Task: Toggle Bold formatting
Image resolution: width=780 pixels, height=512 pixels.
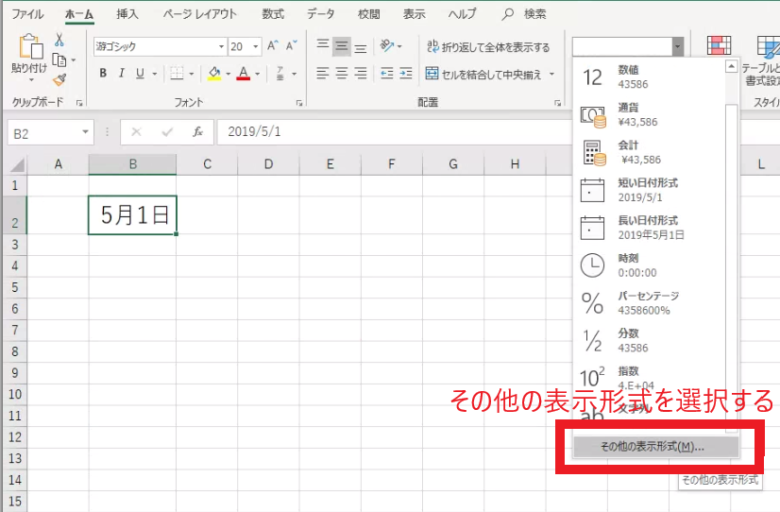Action: (103, 74)
